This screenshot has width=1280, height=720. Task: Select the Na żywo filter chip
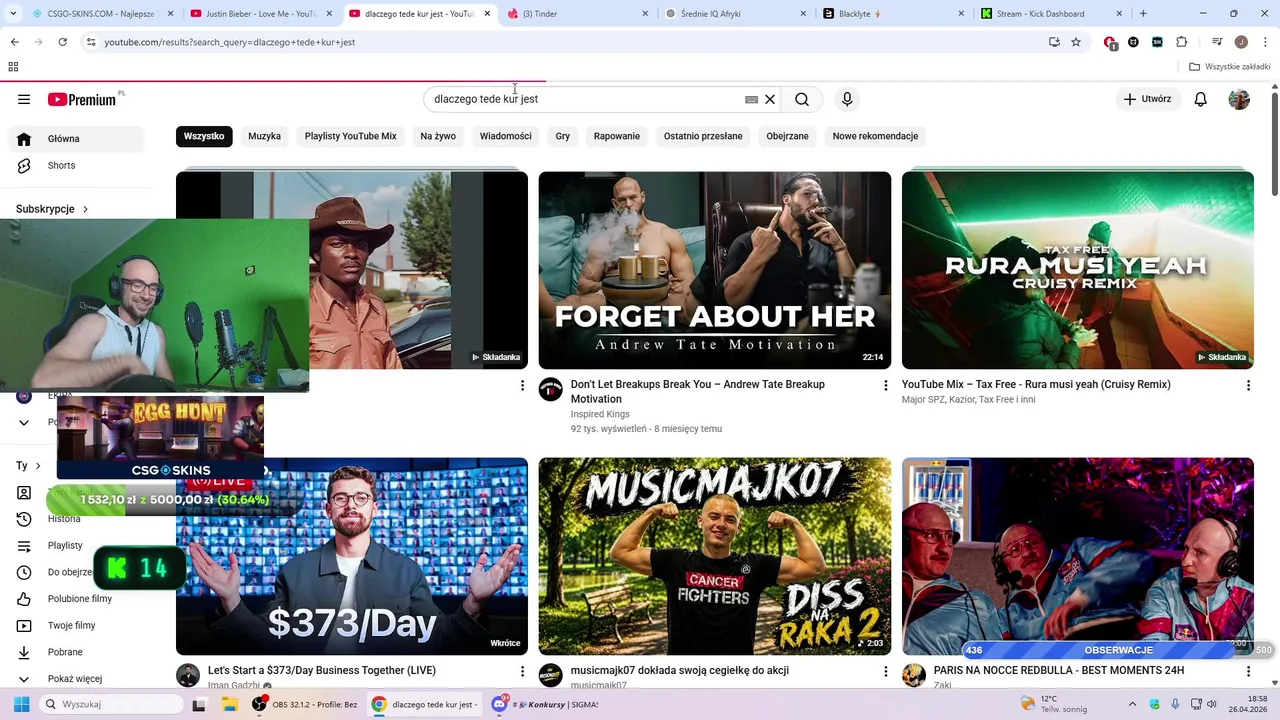click(438, 136)
